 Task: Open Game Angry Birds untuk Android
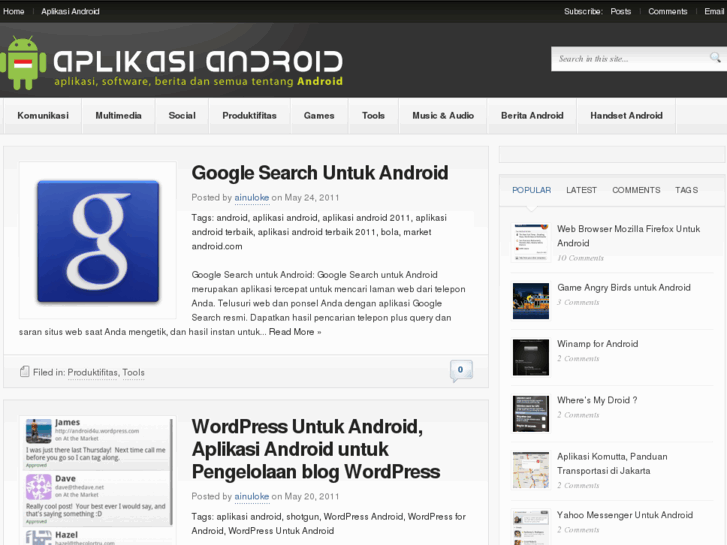624,288
